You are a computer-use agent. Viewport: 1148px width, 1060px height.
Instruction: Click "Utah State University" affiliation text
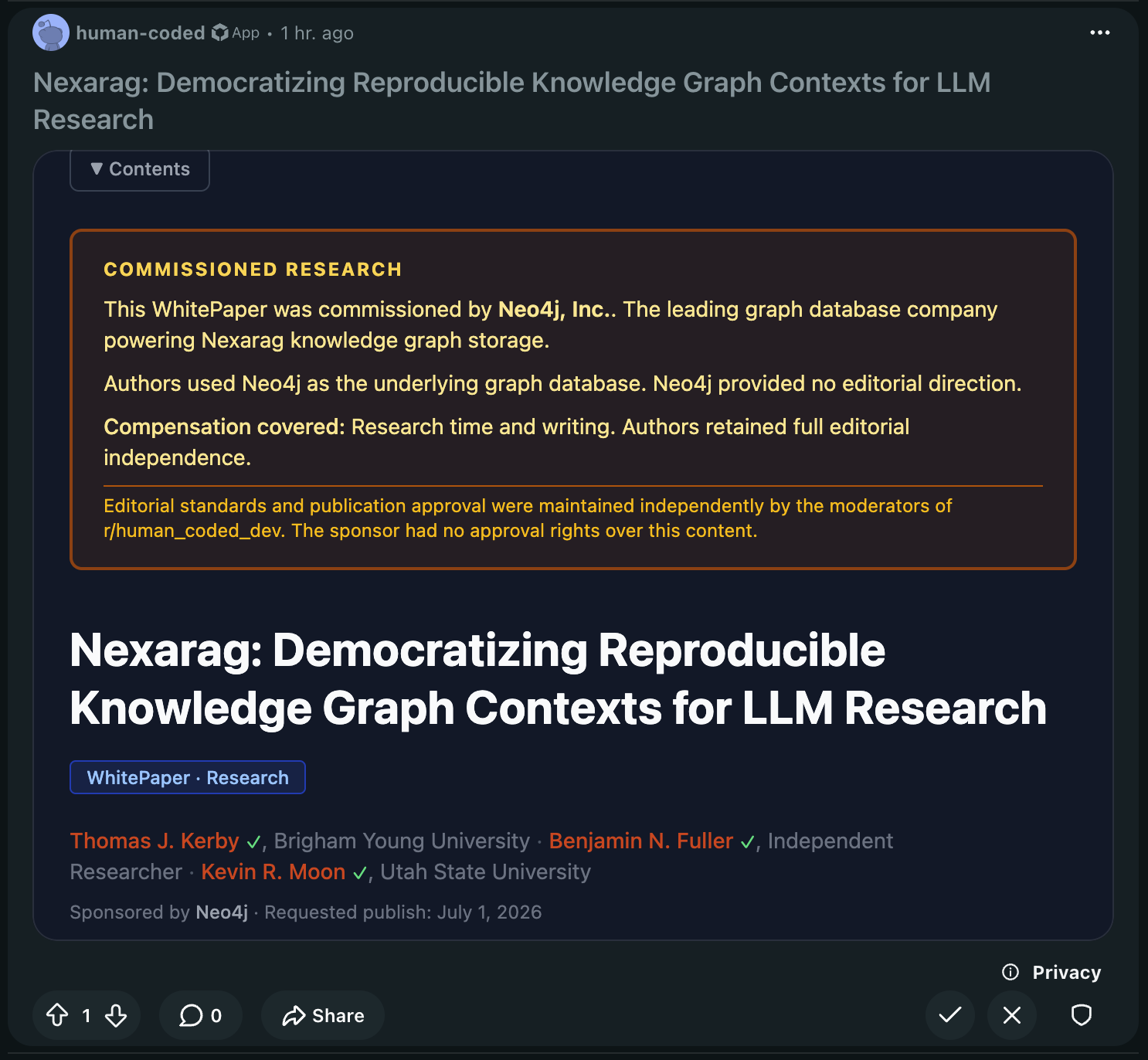coord(485,871)
